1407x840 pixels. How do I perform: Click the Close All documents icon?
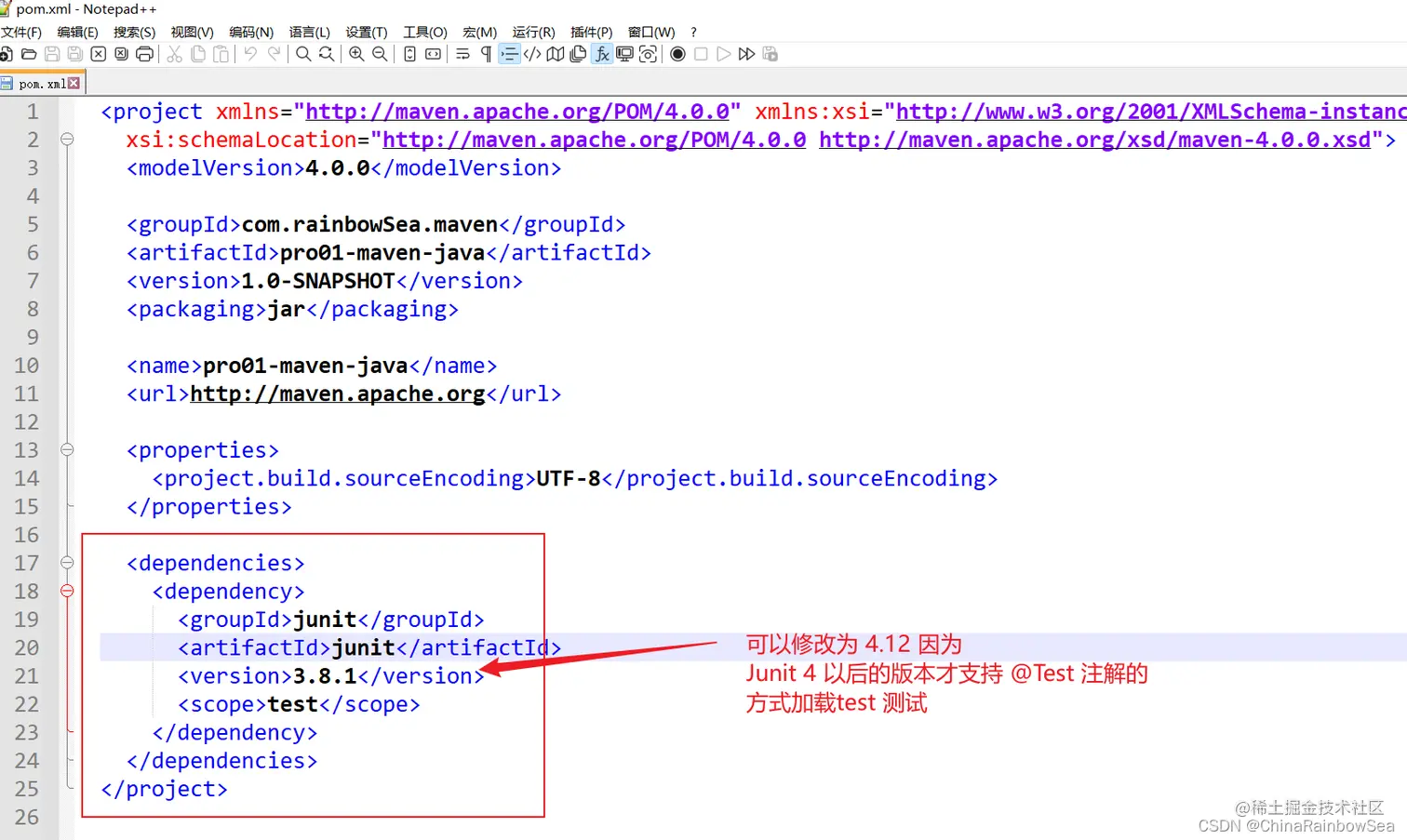121,54
